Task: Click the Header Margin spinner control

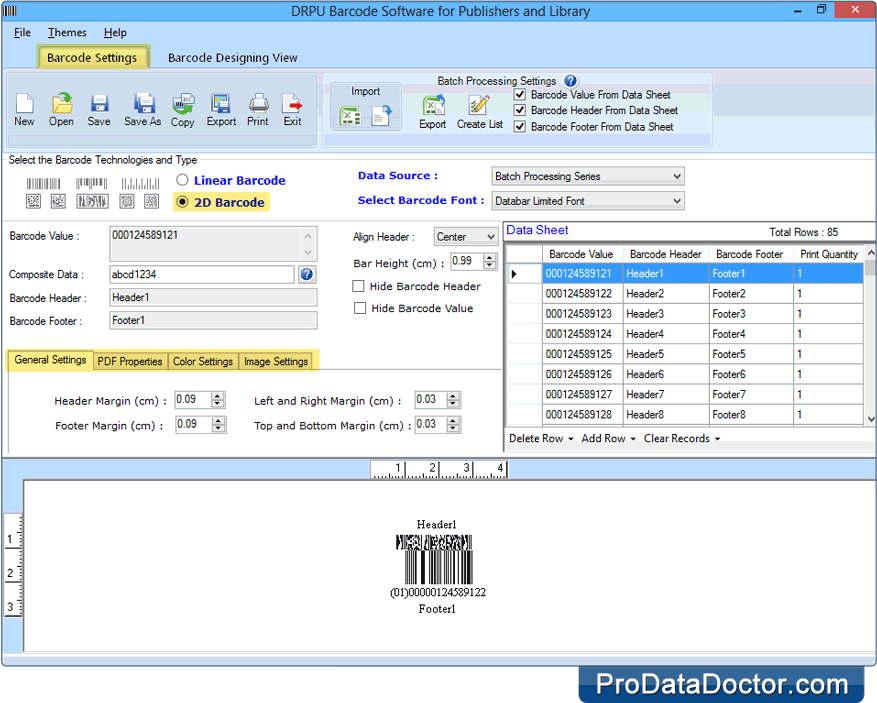Action: pos(218,400)
